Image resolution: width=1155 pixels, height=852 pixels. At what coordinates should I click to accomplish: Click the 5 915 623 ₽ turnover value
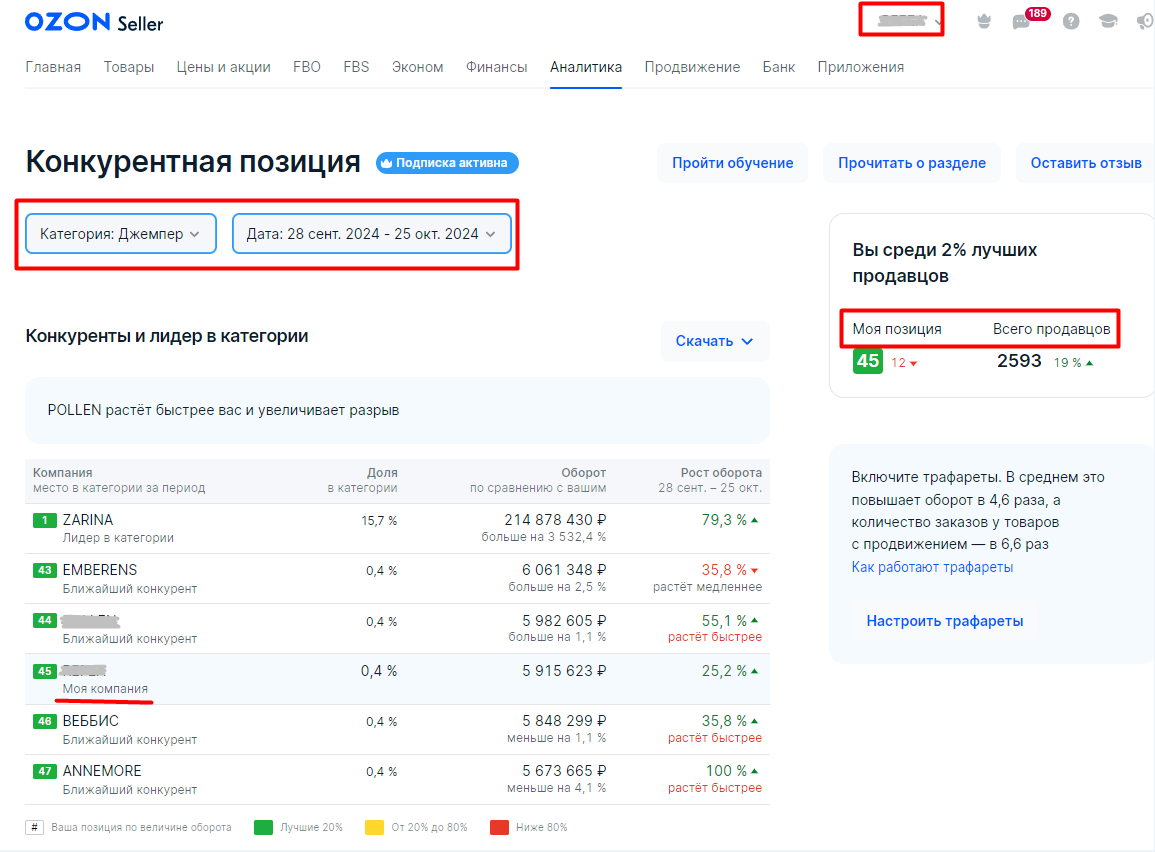564,671
